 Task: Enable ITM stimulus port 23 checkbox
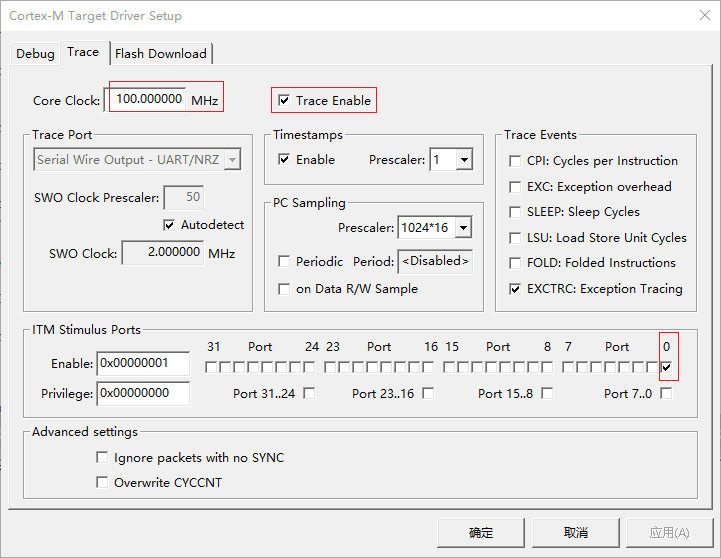point(330,367)
